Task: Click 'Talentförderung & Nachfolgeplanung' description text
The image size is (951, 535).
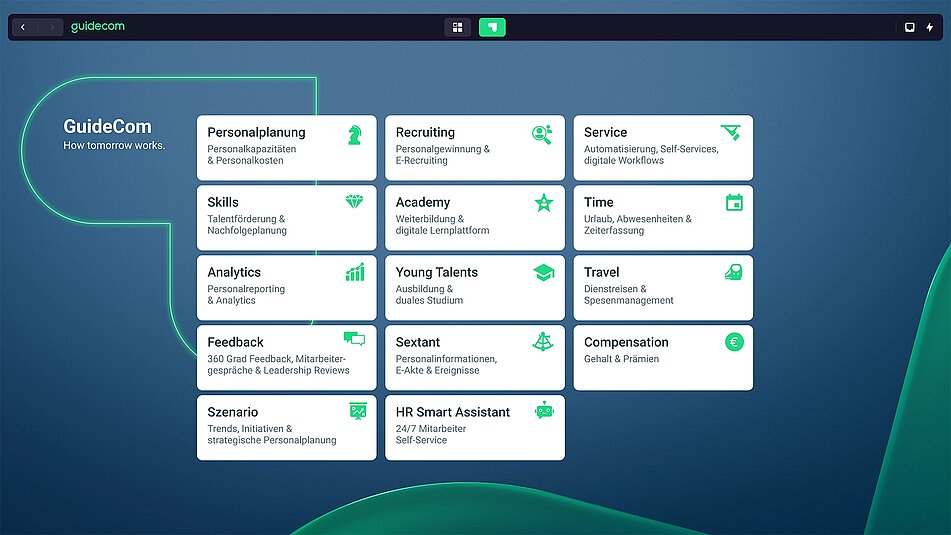Action: pyautogui.click(x=247, y=224)
